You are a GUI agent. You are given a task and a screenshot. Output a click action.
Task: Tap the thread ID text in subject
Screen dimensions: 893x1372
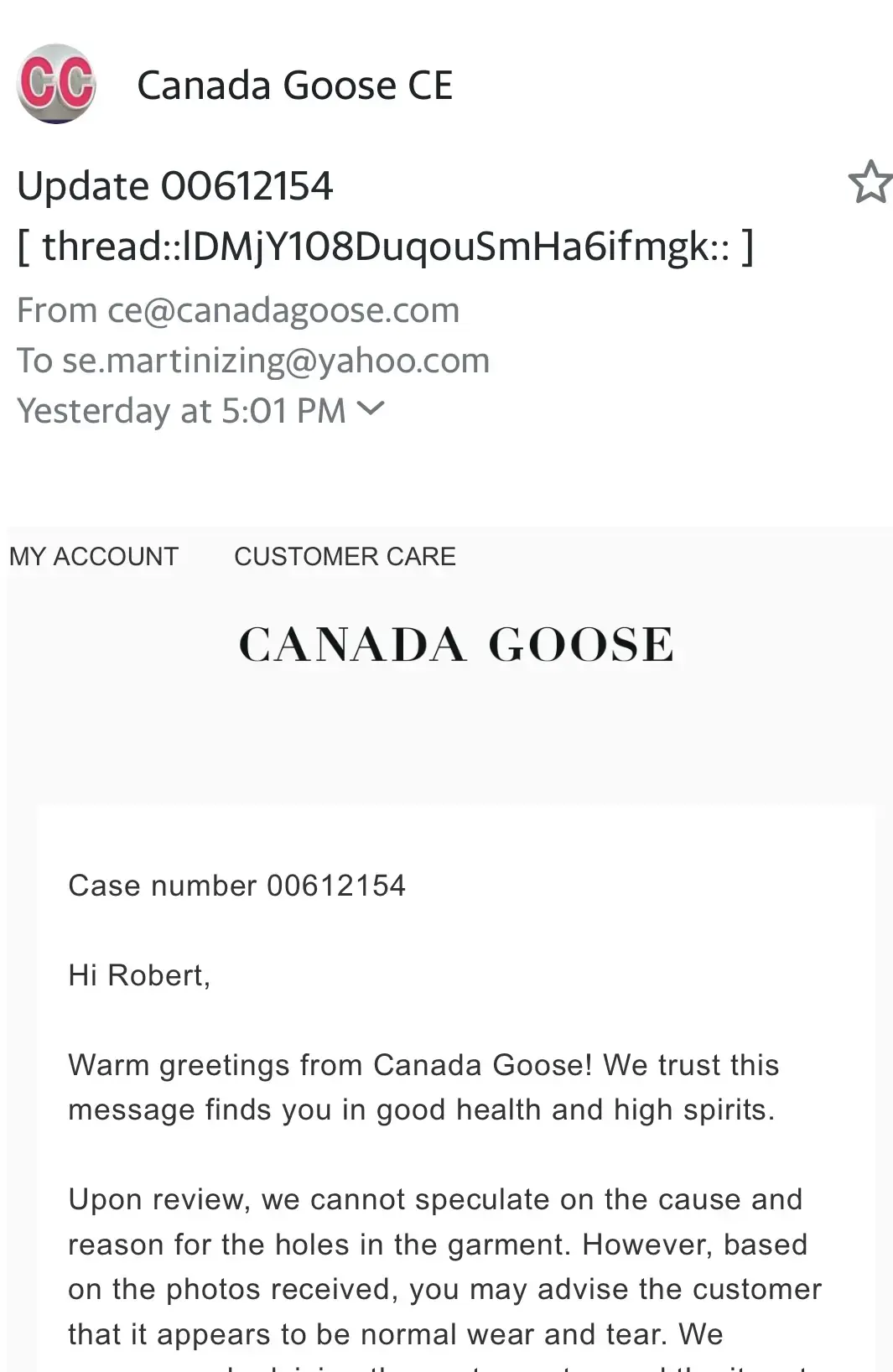pos(386,247)
